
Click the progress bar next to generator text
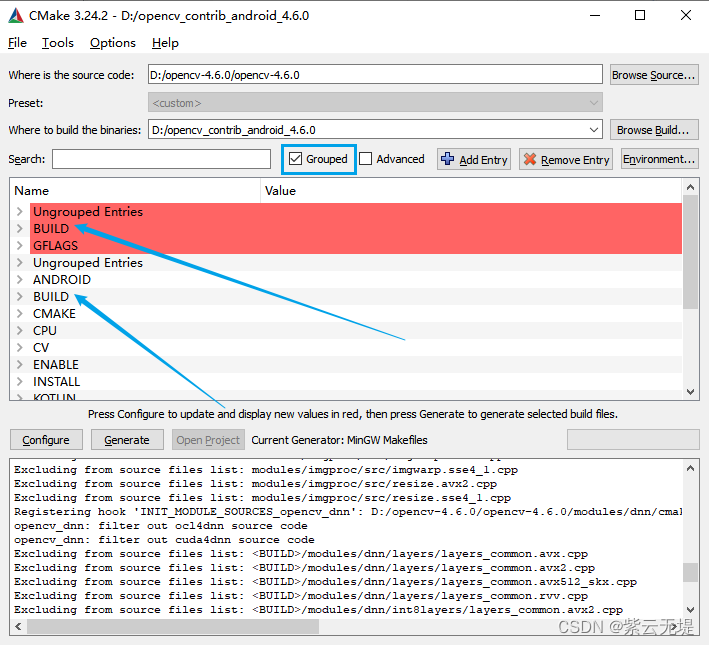tap(633, 440)
